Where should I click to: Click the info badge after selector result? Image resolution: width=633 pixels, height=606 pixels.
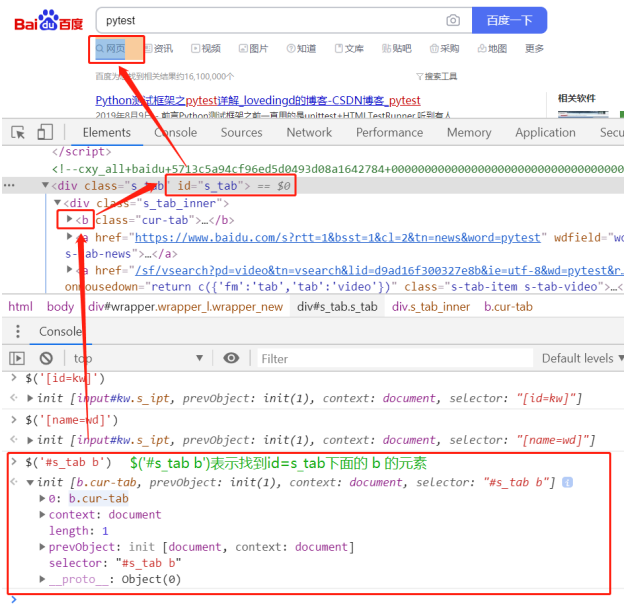click(x=567, y=482)
